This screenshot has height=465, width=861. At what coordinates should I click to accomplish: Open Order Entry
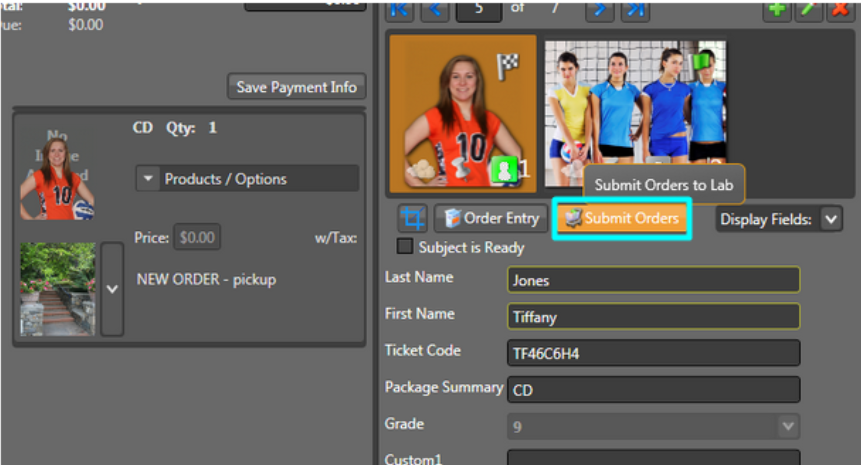point(491,219)
